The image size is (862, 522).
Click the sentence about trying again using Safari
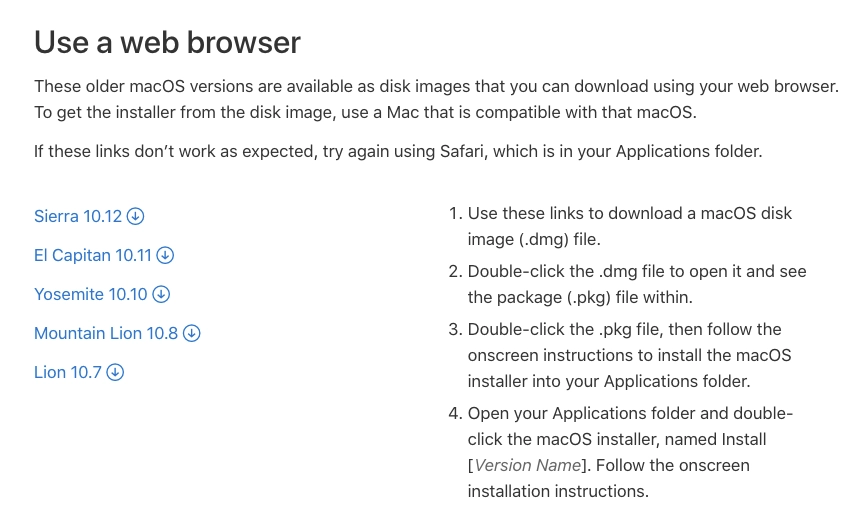(x=397, y=152)
